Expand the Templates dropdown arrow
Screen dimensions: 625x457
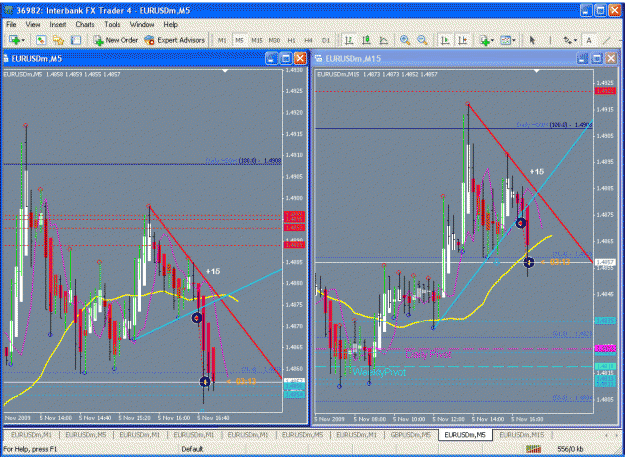click(x=514, y=40)
